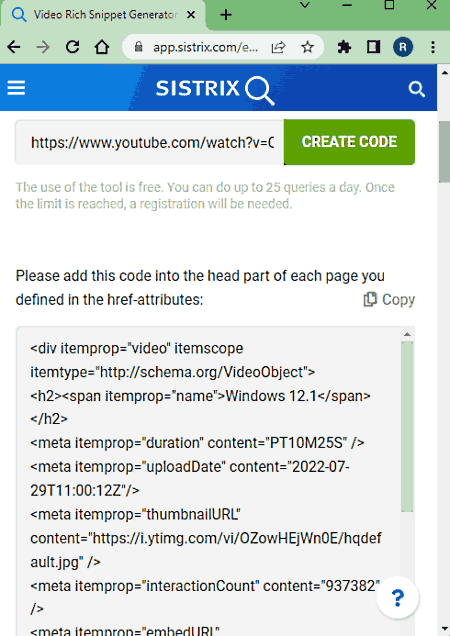
Task: Click the CREATE CODE button
Action: click(x=349, y=142)
